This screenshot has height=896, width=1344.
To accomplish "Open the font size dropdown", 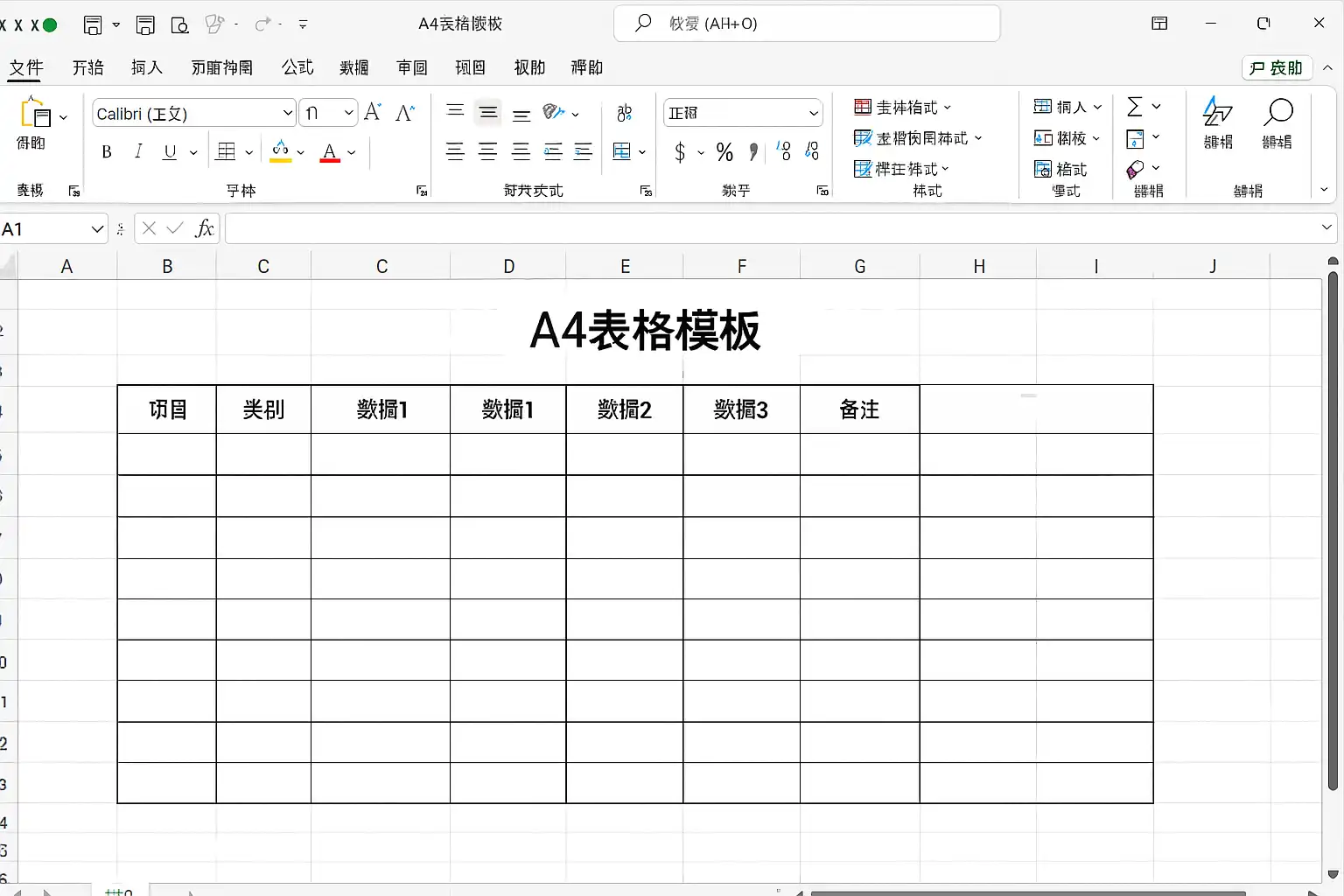I will [x=347, y=113].
